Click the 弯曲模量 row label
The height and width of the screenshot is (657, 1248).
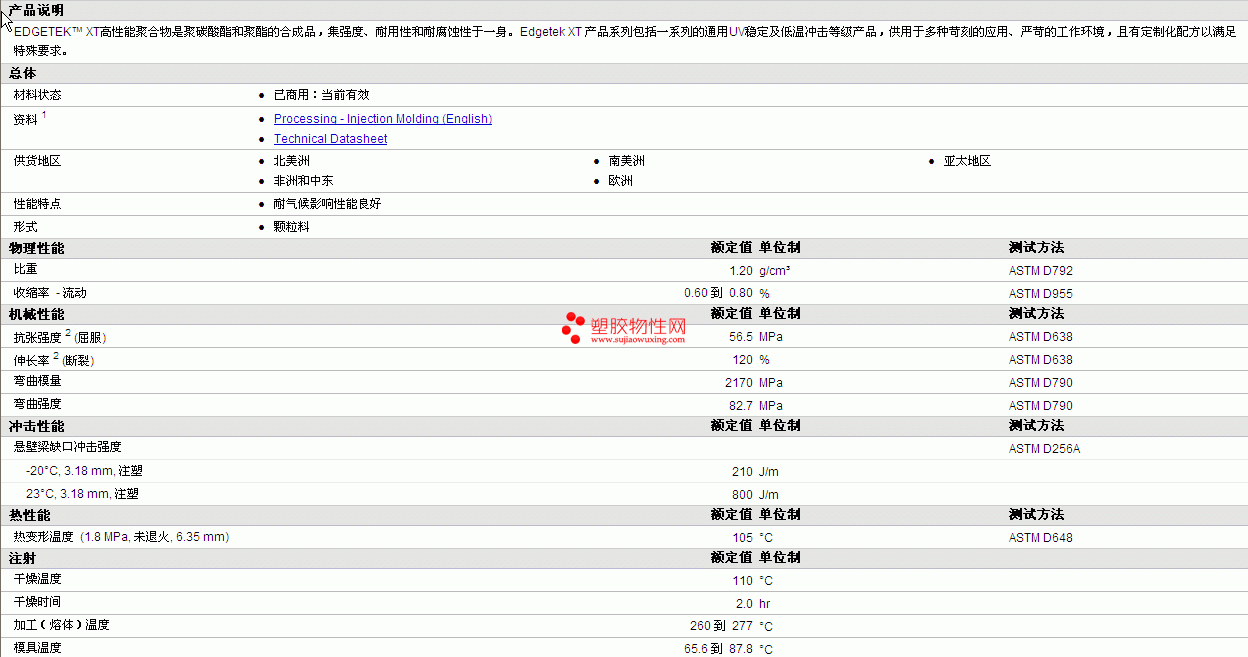click(37, 381)
